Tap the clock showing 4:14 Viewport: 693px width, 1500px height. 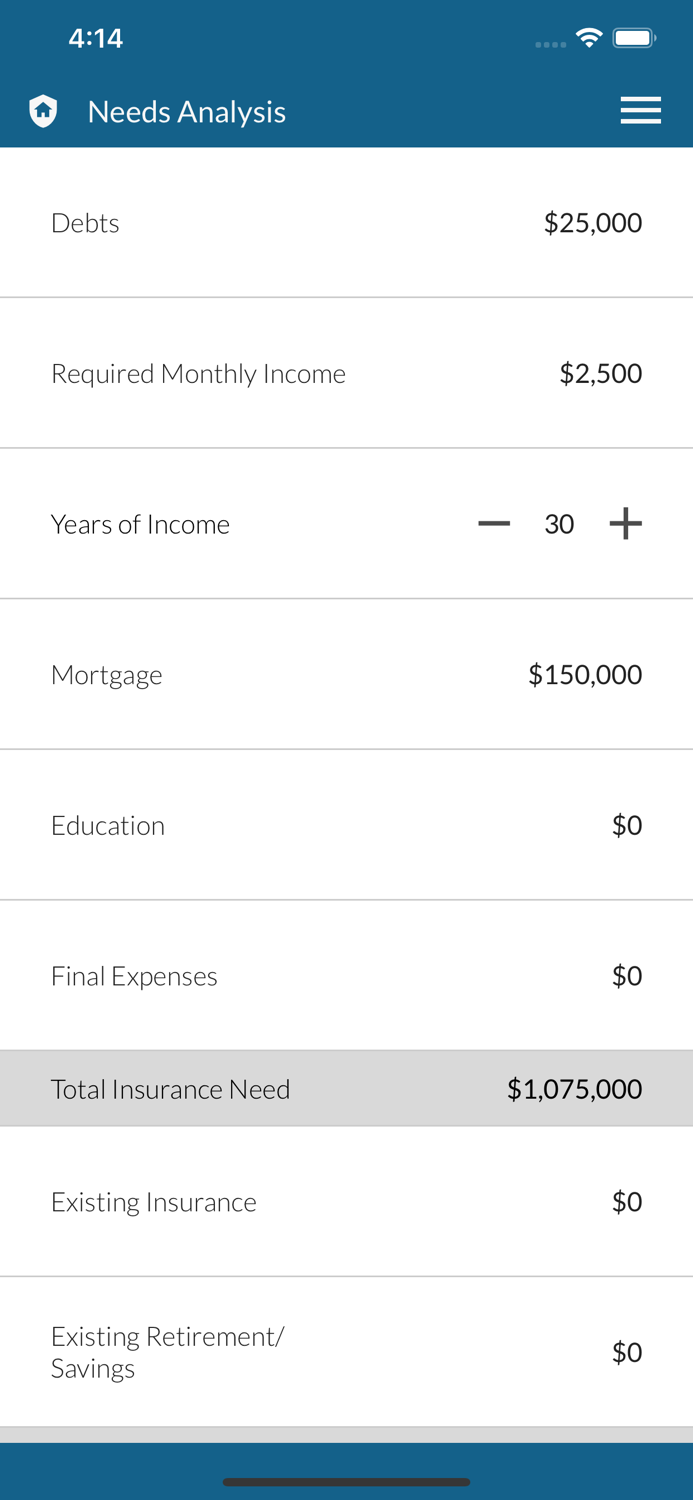point(96,38)
